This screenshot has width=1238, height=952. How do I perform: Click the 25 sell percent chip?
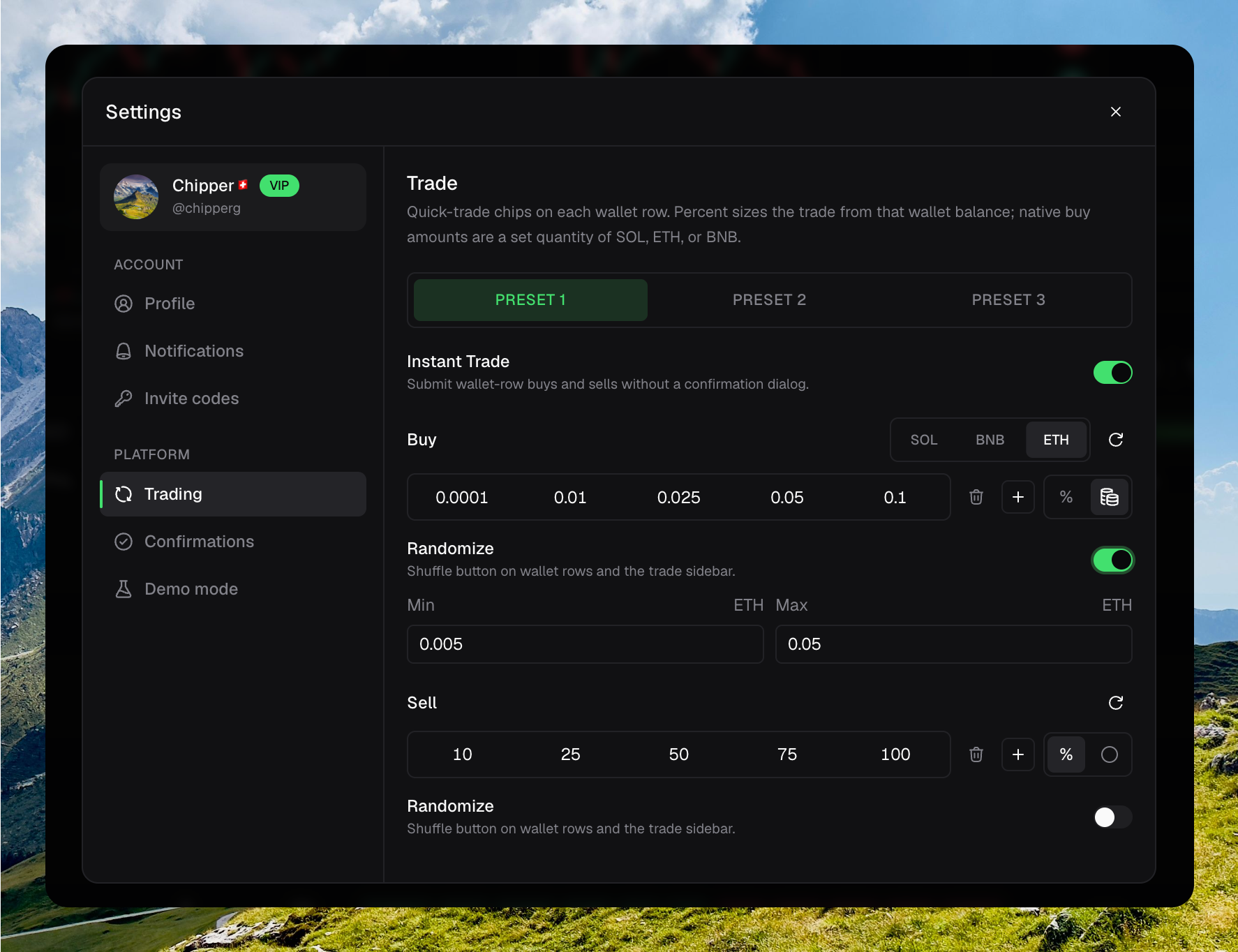(x=570, y=754)
